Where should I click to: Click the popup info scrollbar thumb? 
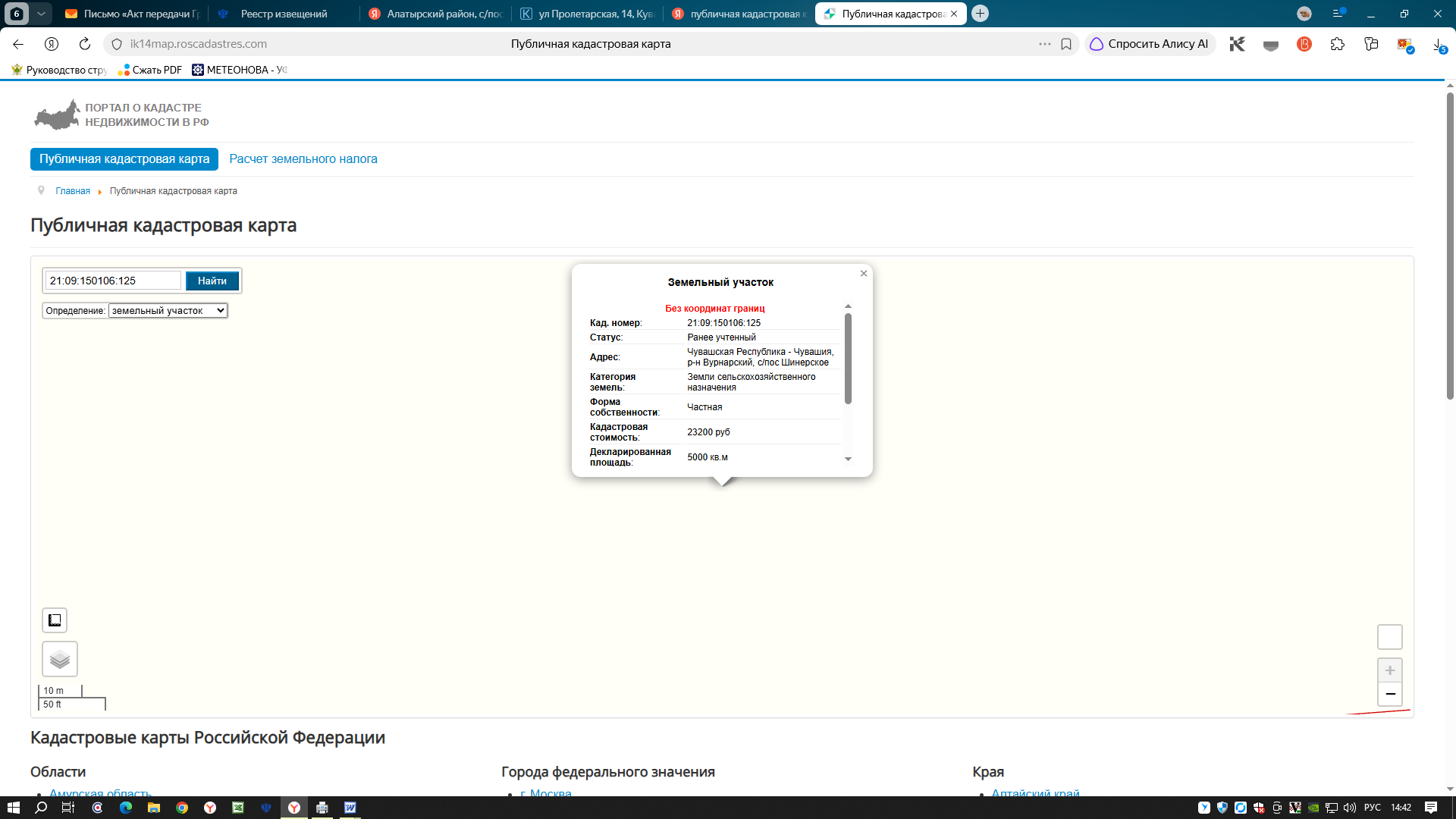tap(848, 358)
